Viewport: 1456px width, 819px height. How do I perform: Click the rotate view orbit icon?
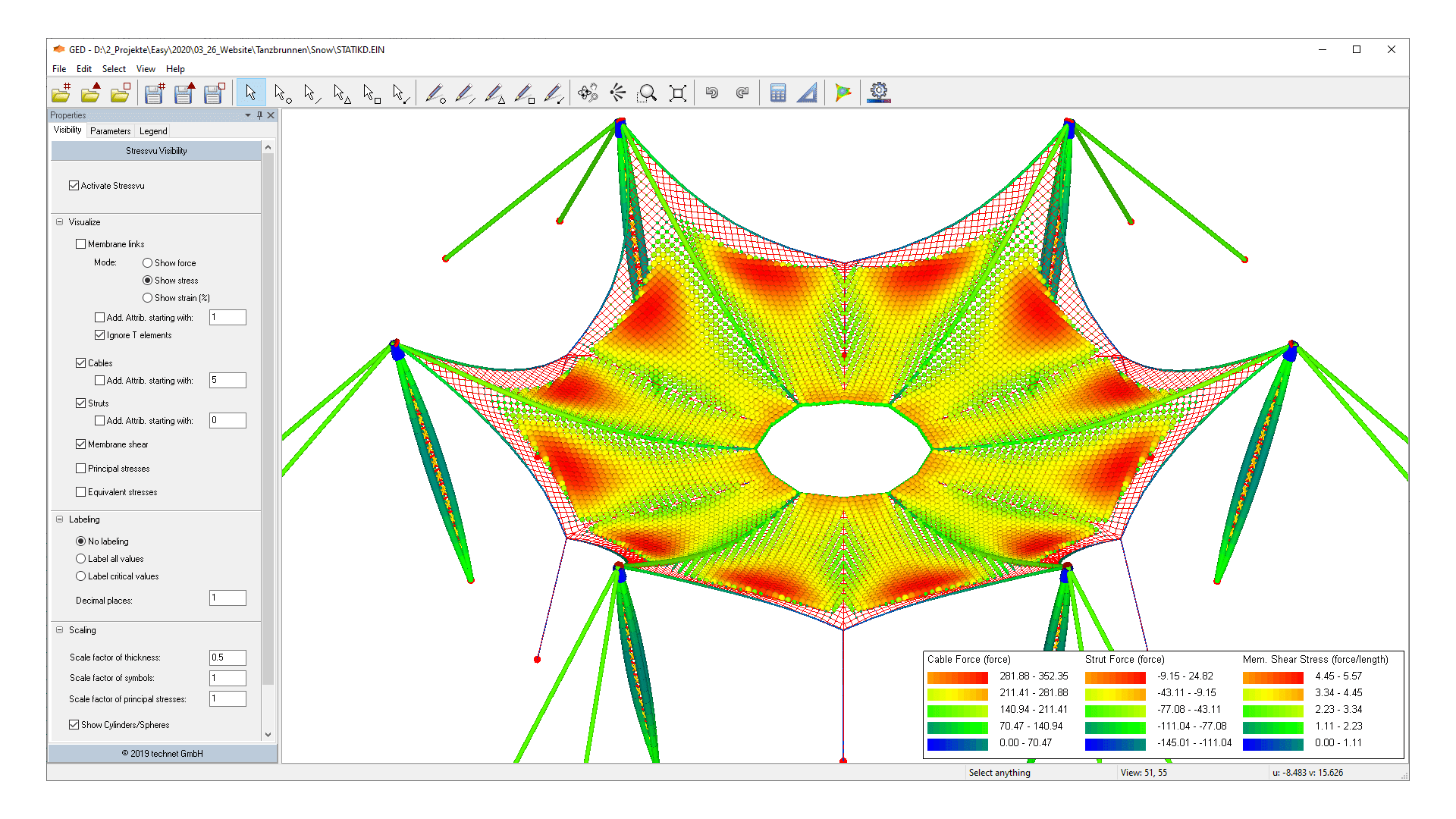pyautogui.click(x=588, y=93)
